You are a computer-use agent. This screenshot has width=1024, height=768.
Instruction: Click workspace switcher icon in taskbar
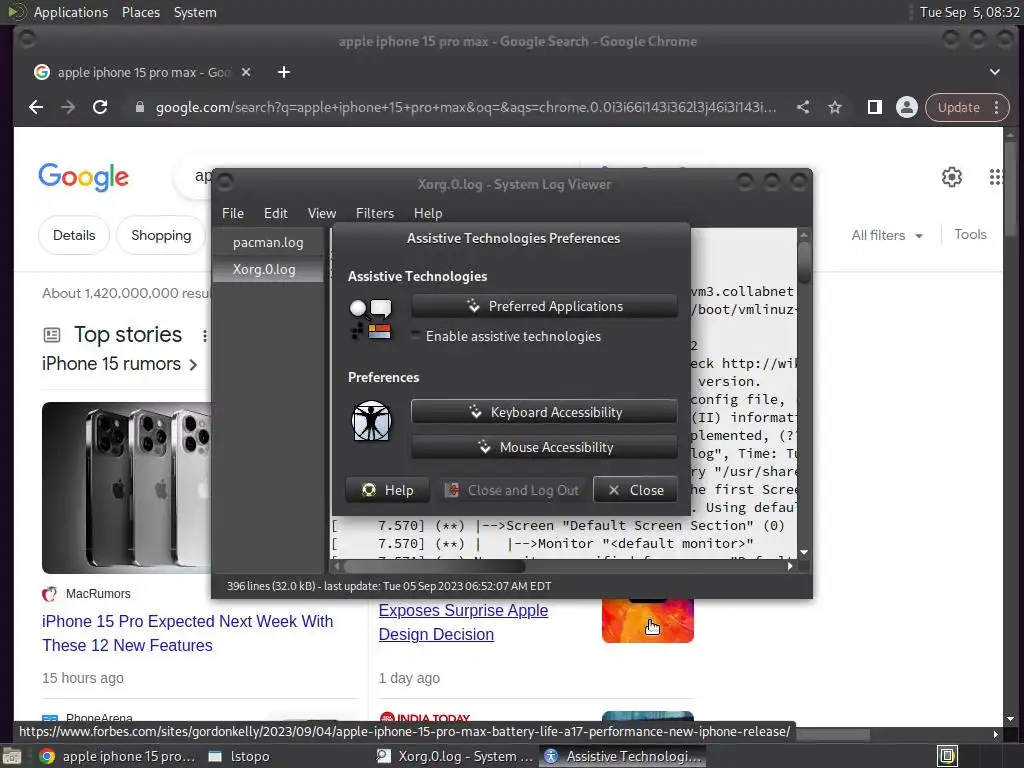[948, 756]
